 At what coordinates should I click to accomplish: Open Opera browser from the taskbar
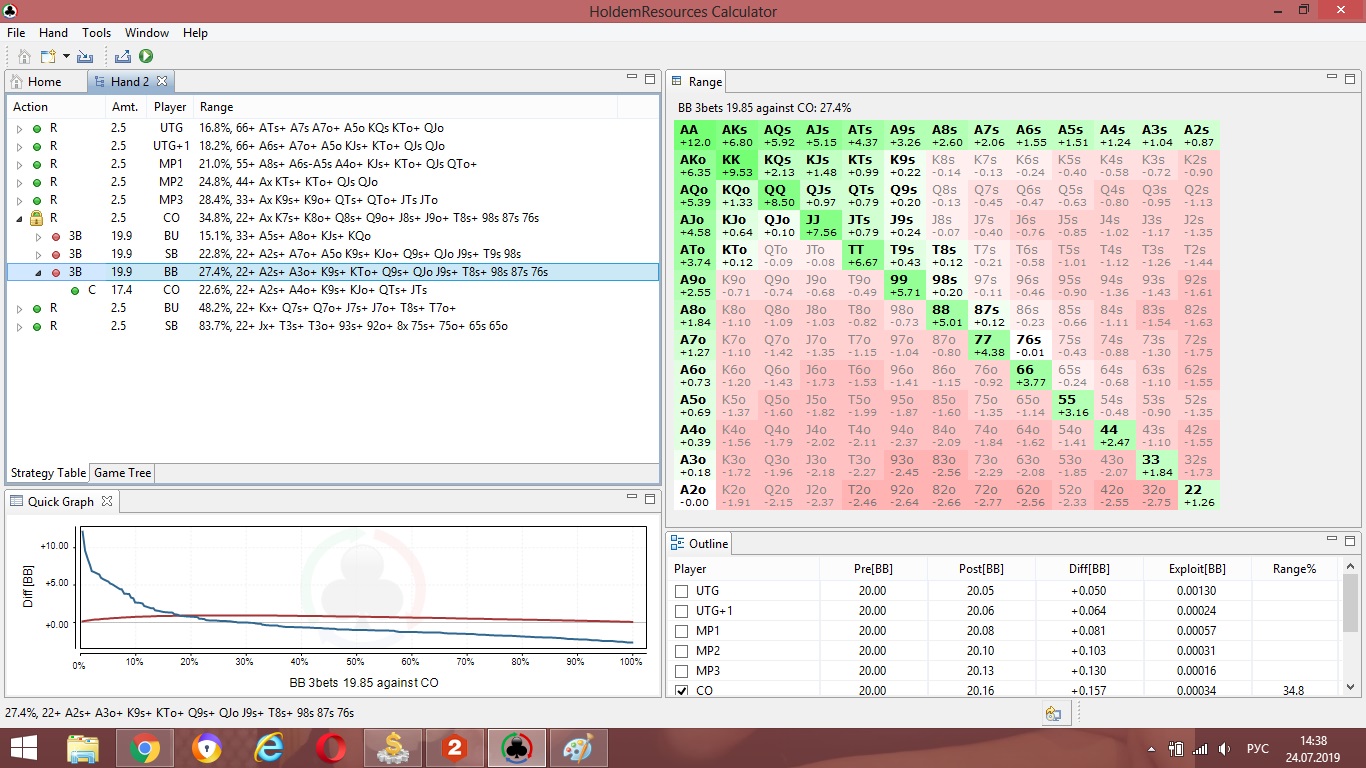pyautogui.click(x=331, y=748)
